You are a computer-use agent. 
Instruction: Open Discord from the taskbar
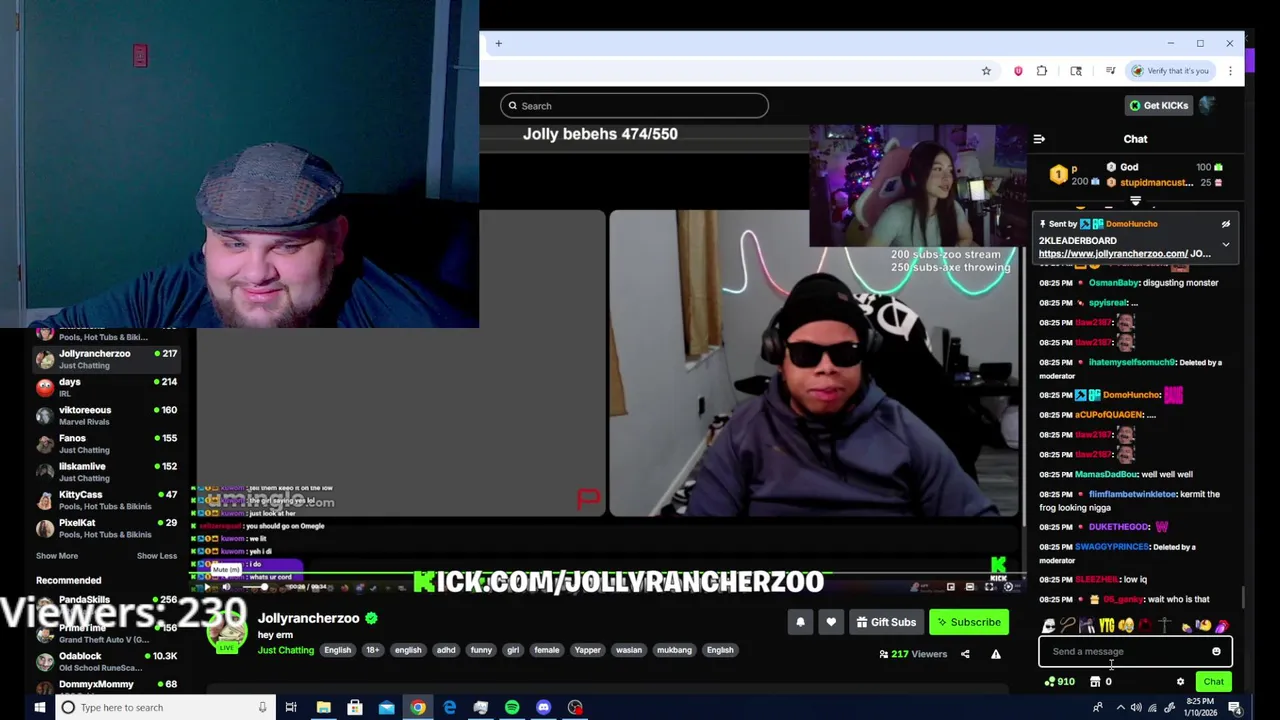(543, 708)
